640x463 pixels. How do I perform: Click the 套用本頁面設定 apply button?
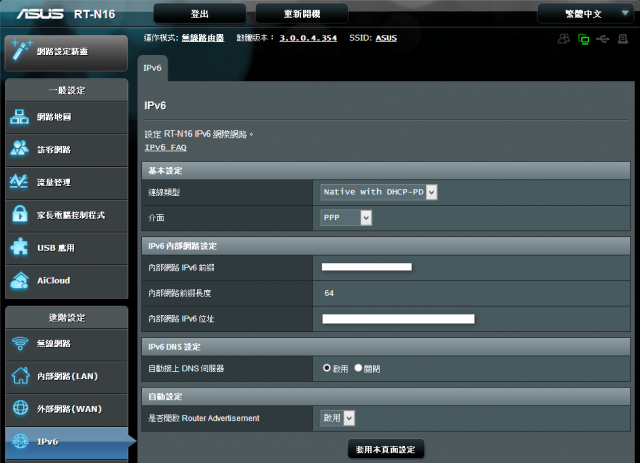[386, 450]
